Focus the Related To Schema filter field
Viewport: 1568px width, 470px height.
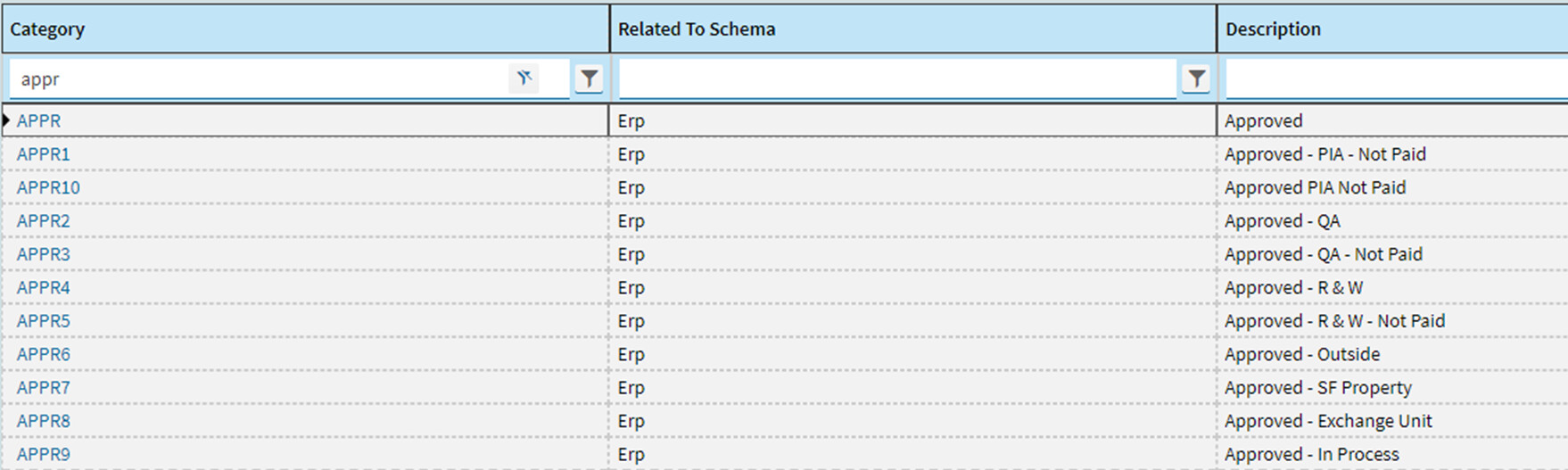[897, 78]
